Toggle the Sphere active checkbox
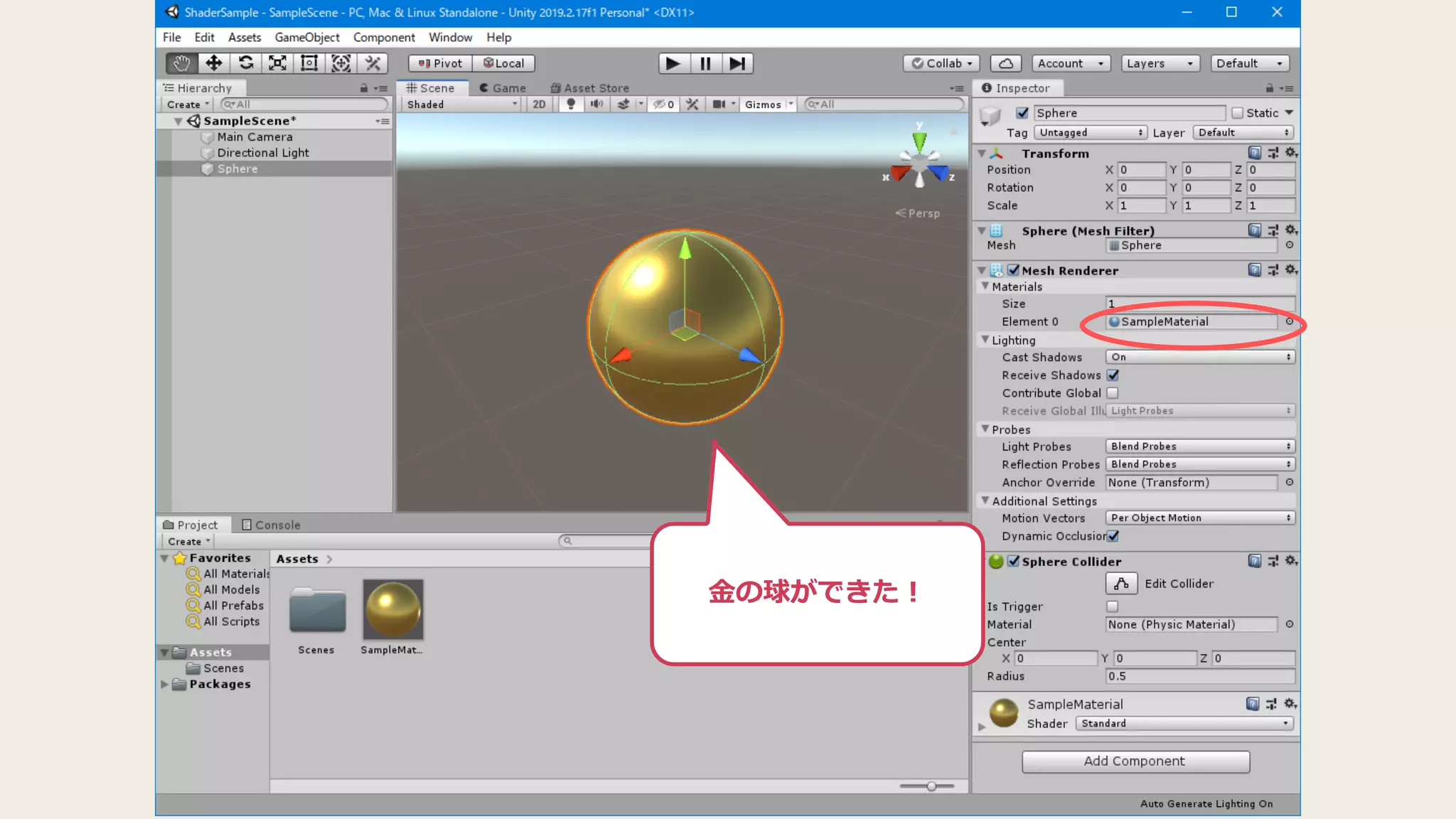 click(x=1022, y=112)
